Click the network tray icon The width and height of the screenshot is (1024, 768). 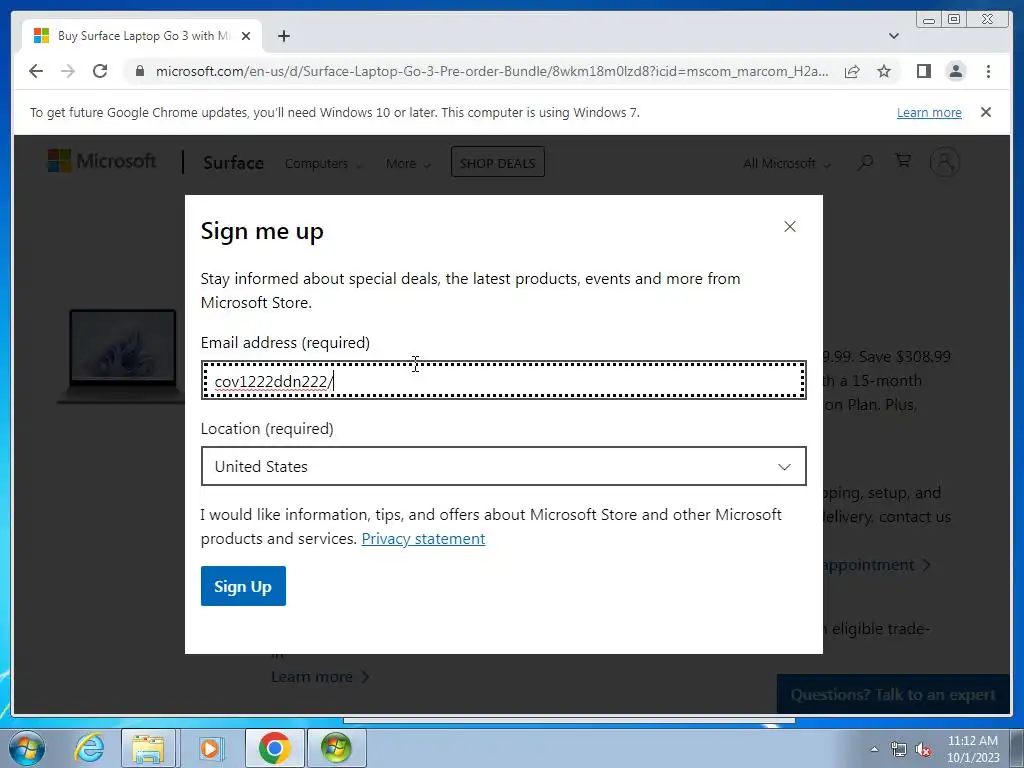[899, 749]
